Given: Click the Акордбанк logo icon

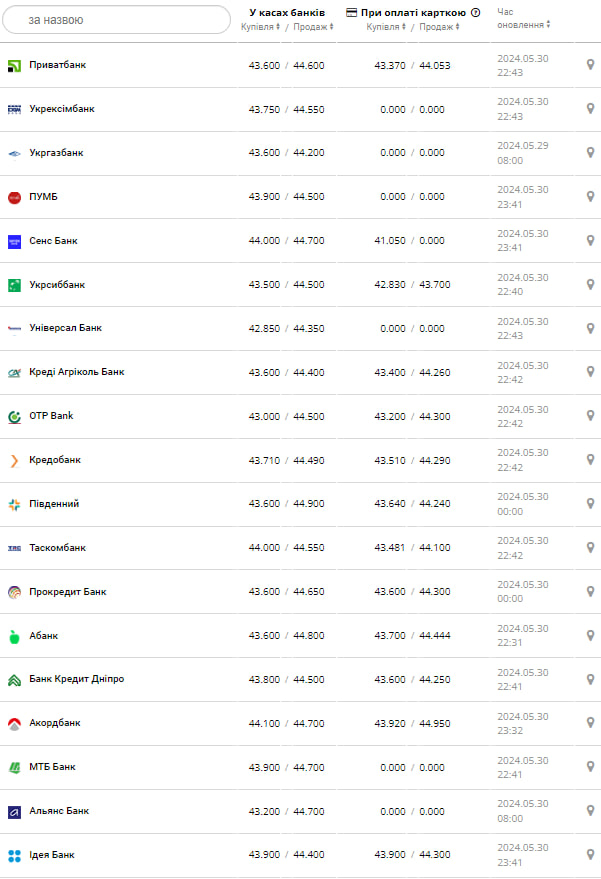Looking at the screenshot, I should 15,723.
